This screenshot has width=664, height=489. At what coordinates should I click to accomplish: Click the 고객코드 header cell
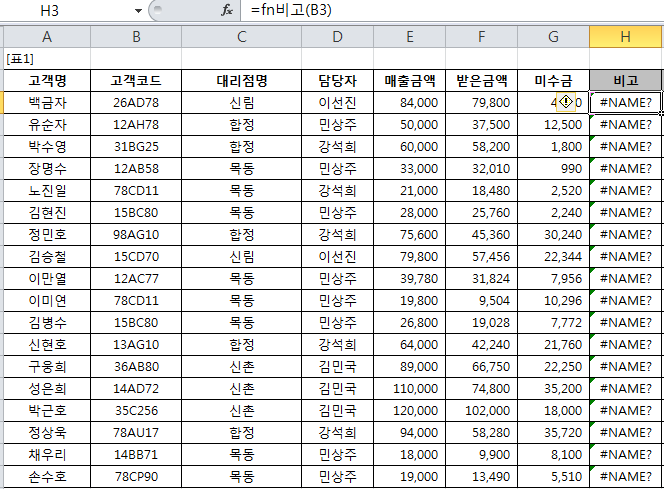[136, 80]
